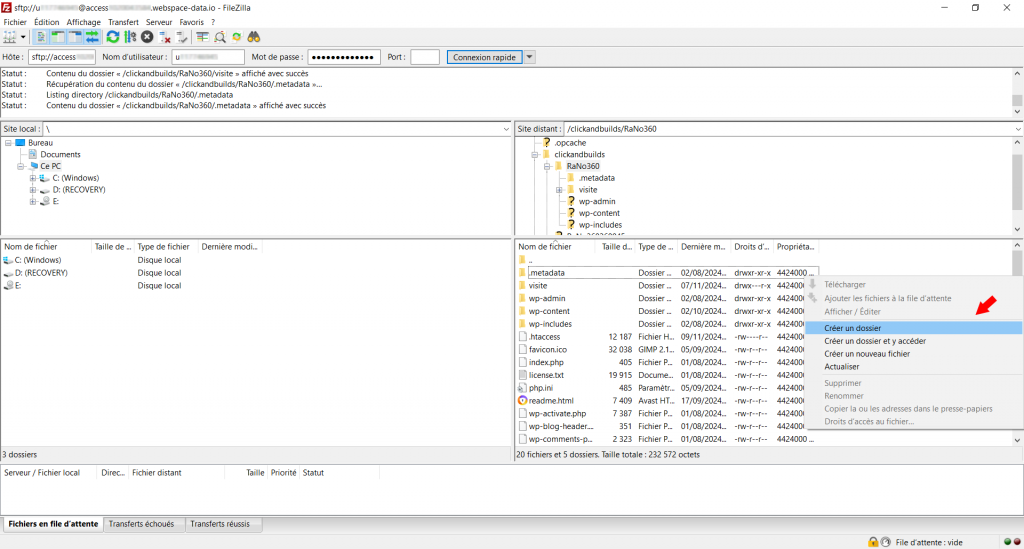Toggle the transfer queue display

tap(93, 37)
